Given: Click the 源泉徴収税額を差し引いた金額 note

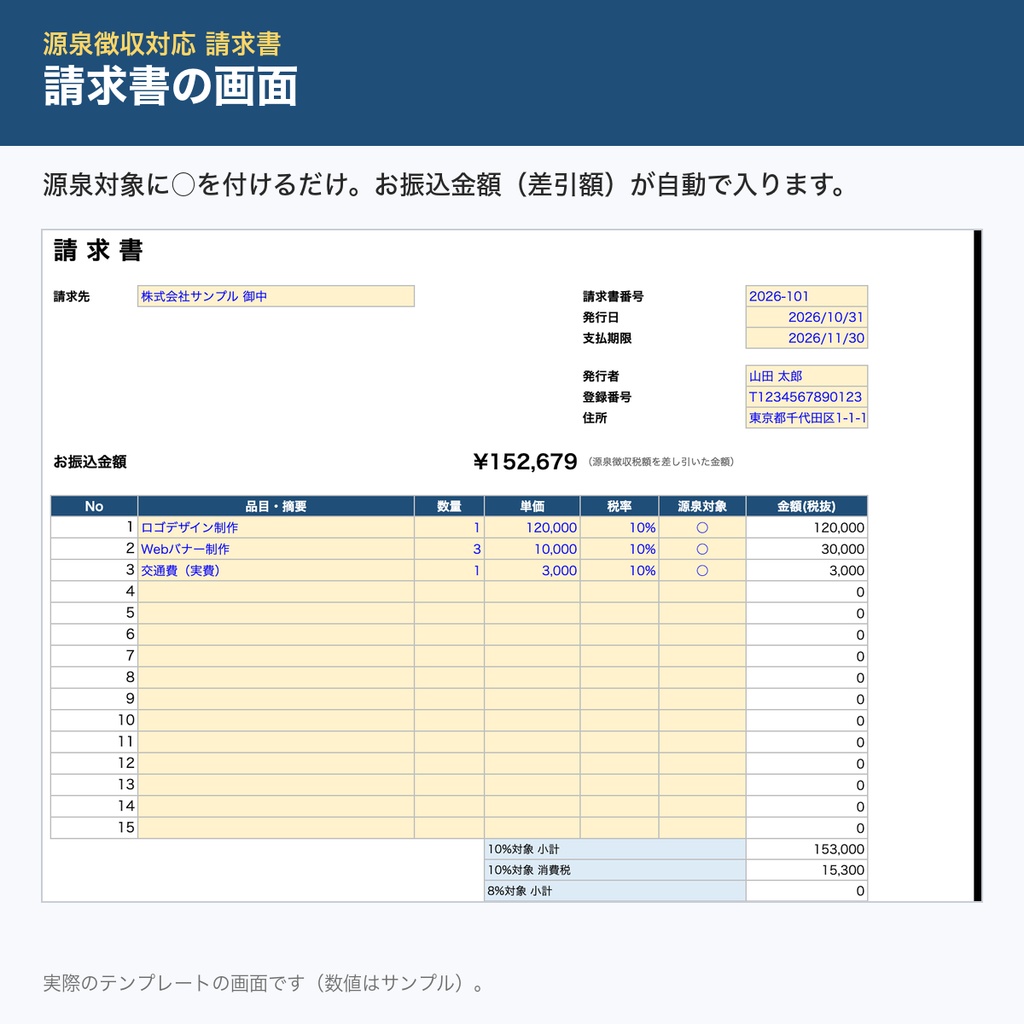Looking at the screenshot, I should [x=661, y=462].
